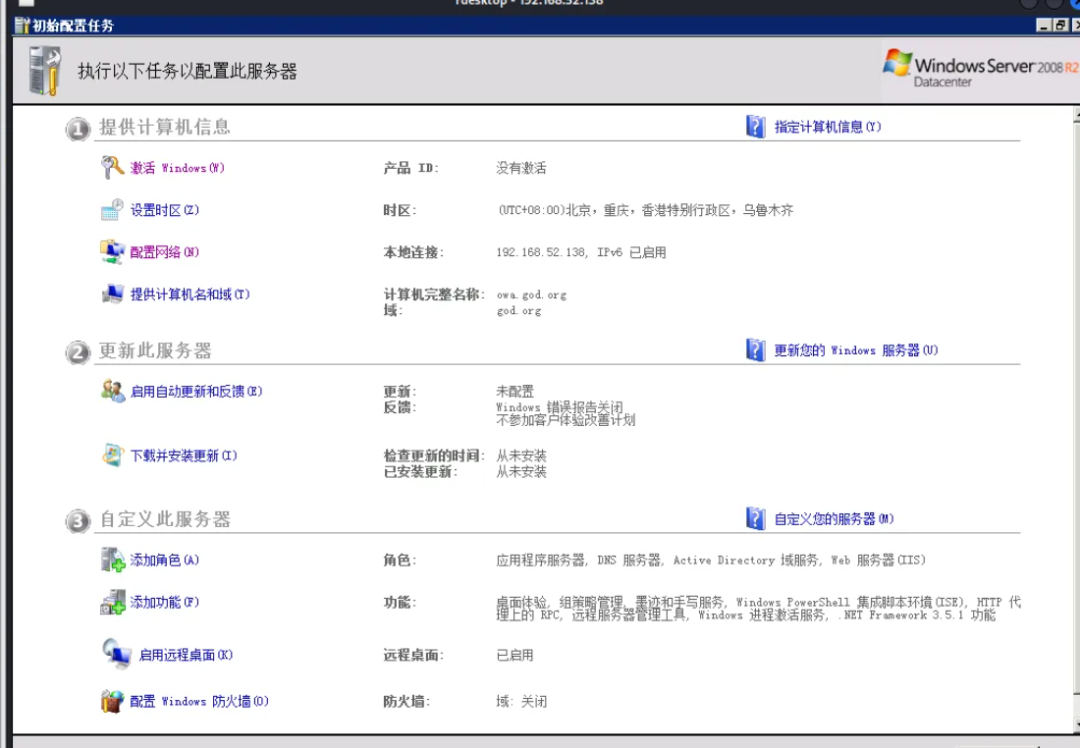Image resolution: width=1080 pixels, height=748 pixels.
Task: Click the help icon beside 指定计算机信息
Action: point(756,127)
